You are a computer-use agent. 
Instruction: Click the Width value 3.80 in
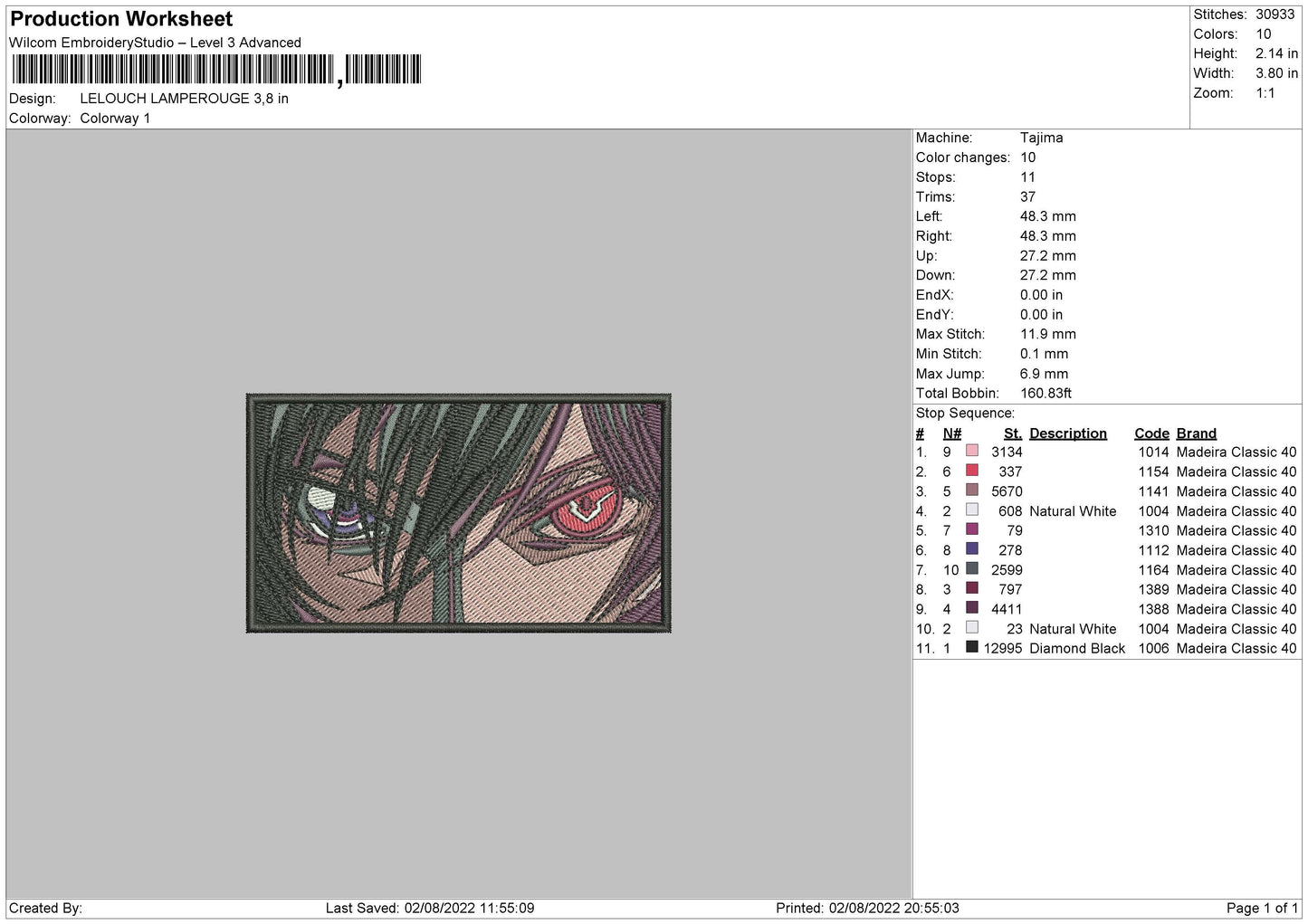(1276, 73)
